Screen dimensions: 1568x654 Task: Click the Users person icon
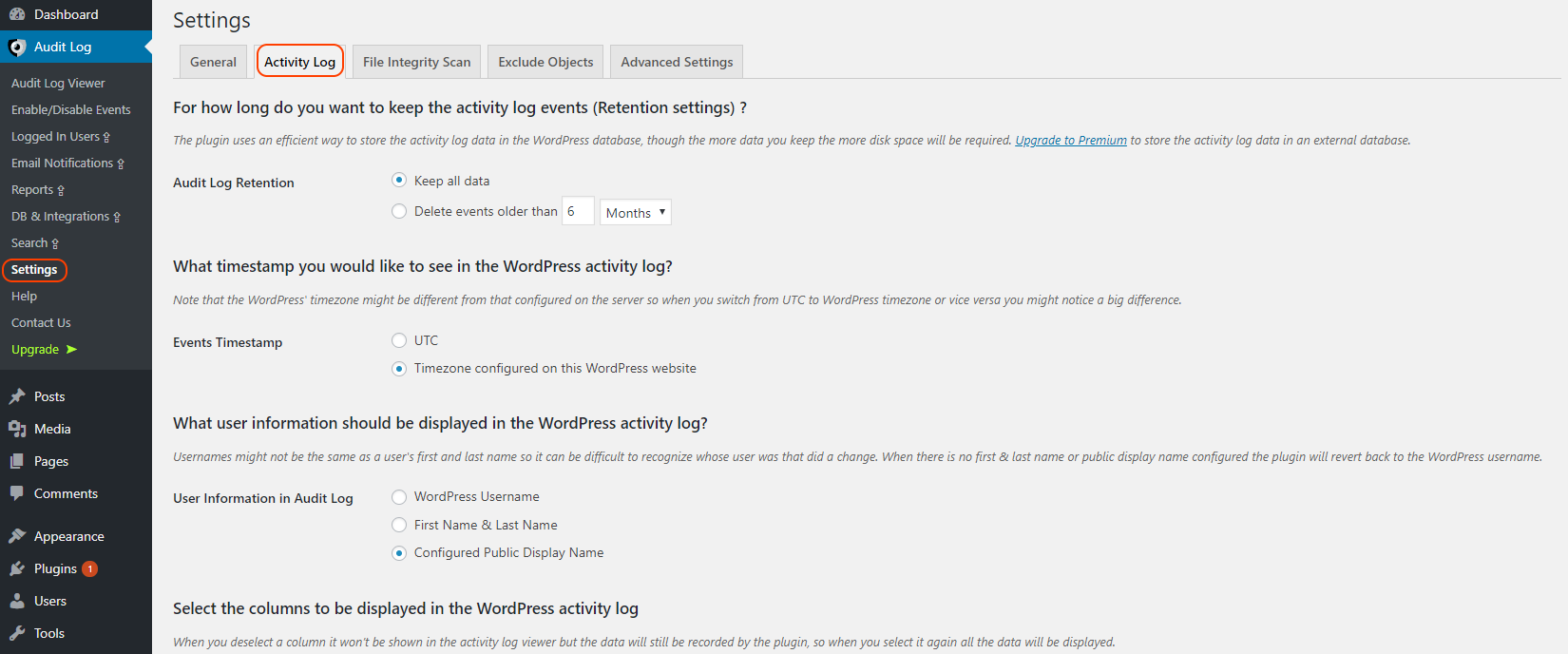pyautogui.click(x=17, y=601)
